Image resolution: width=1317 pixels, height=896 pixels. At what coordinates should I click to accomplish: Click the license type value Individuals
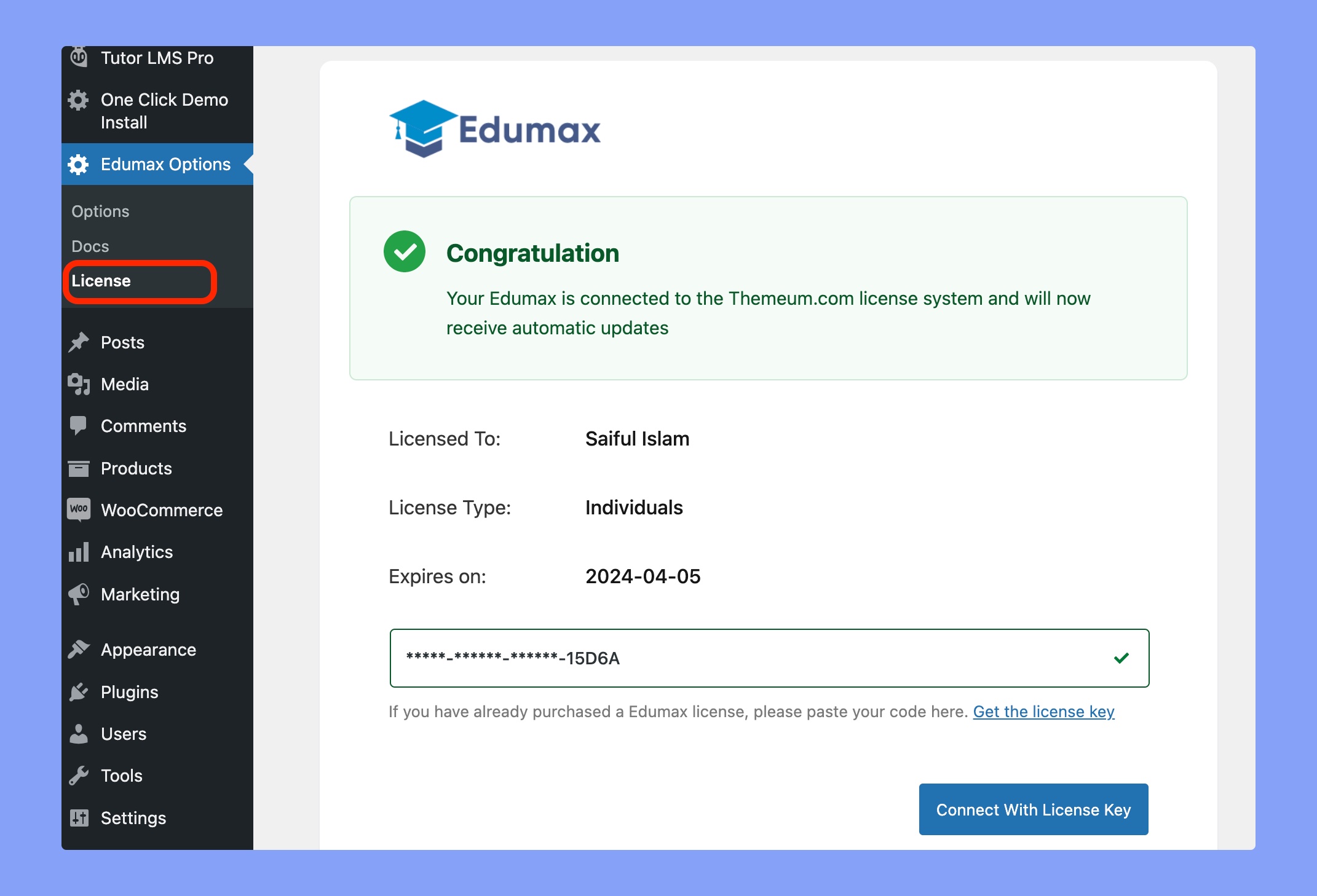pos(634,508)
